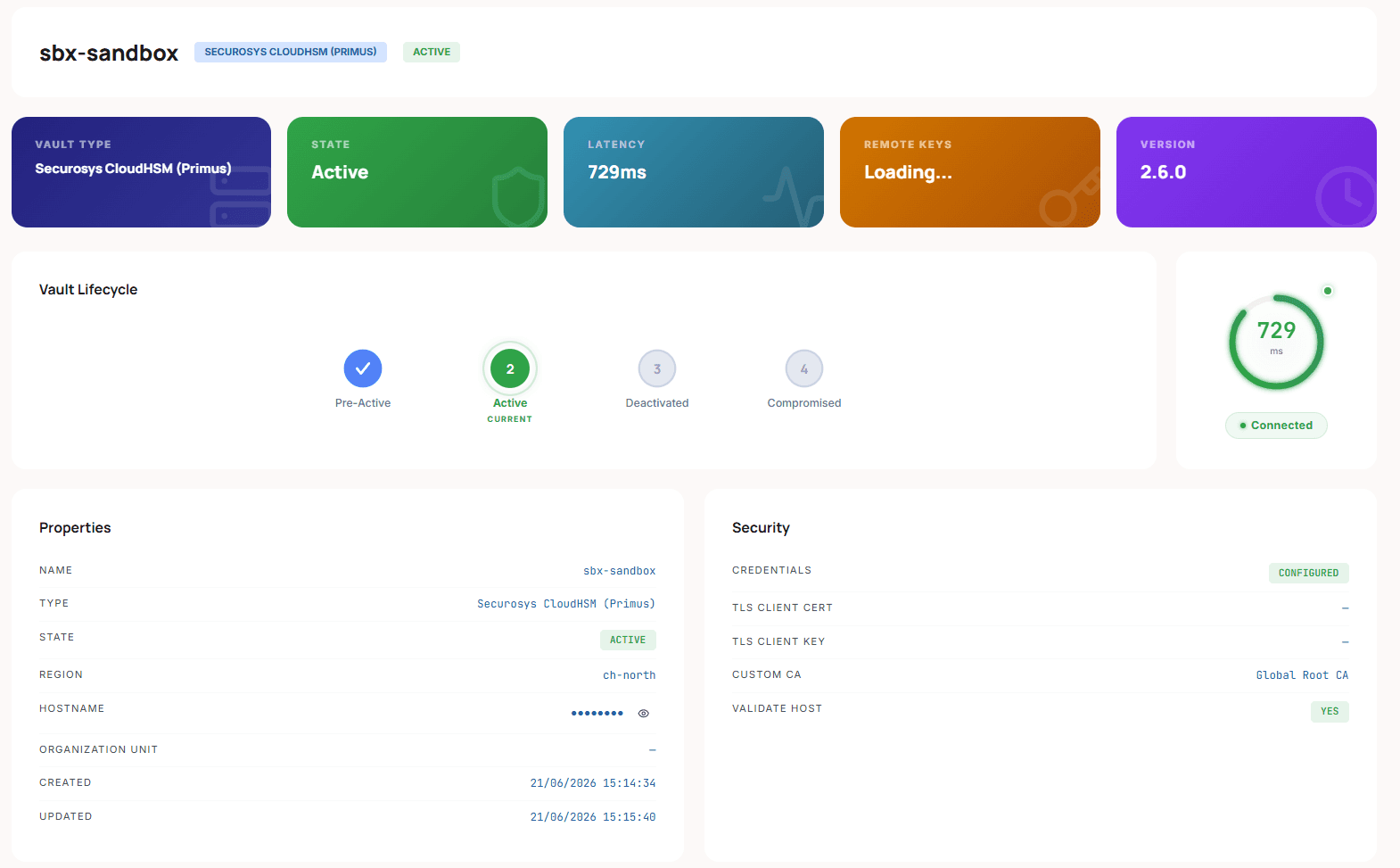
Task: Click the Pre-Active step label
Action: [363, 403]
